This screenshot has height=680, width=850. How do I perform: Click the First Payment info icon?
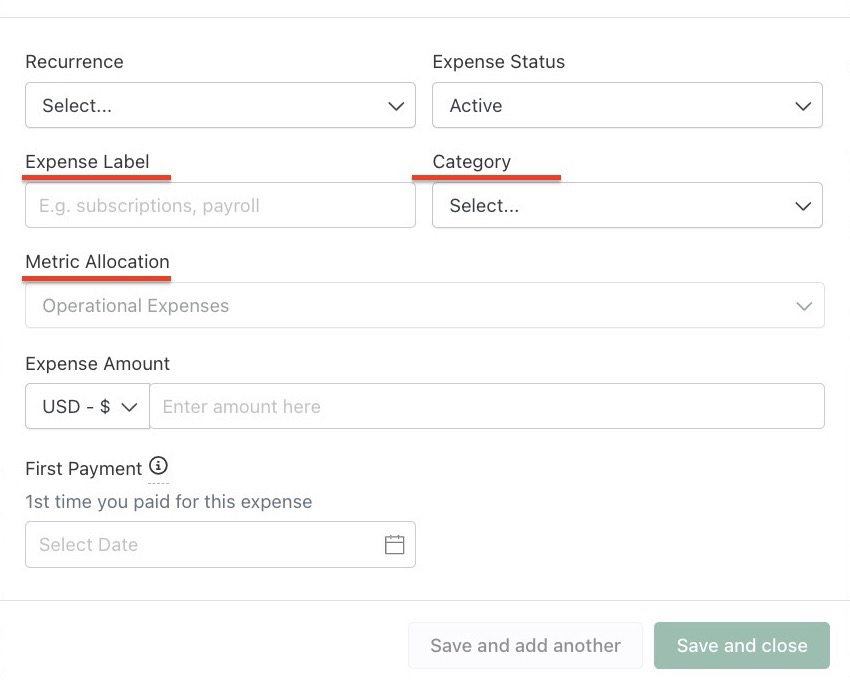coord(158,465)
